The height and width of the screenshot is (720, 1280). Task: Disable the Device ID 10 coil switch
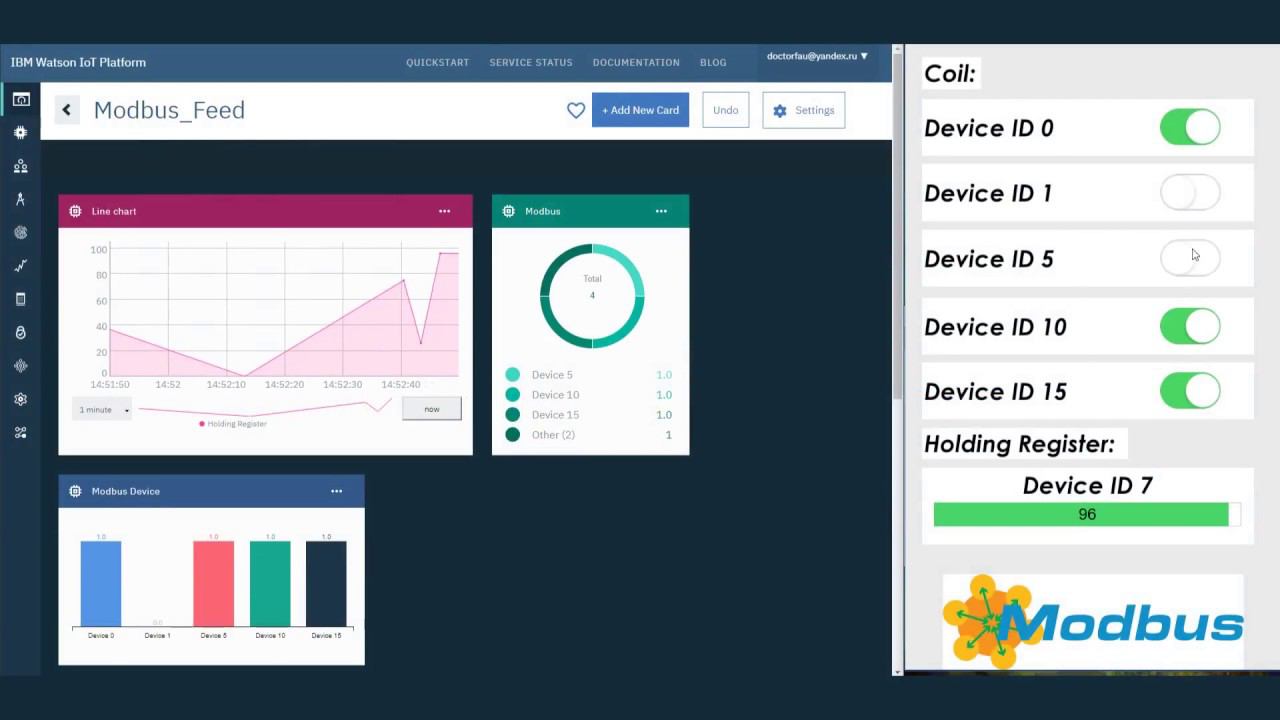click(1190, 326)
